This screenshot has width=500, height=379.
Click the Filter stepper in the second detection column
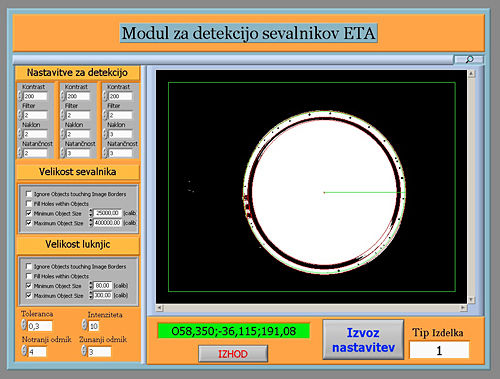[63, 115]
